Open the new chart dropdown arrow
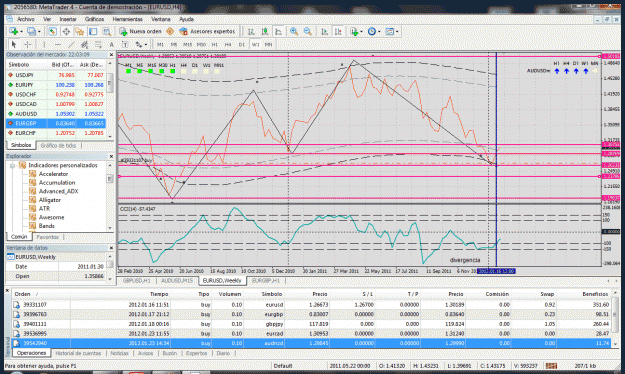The width and height of the screenshot is (625, 374). point(22,31)
